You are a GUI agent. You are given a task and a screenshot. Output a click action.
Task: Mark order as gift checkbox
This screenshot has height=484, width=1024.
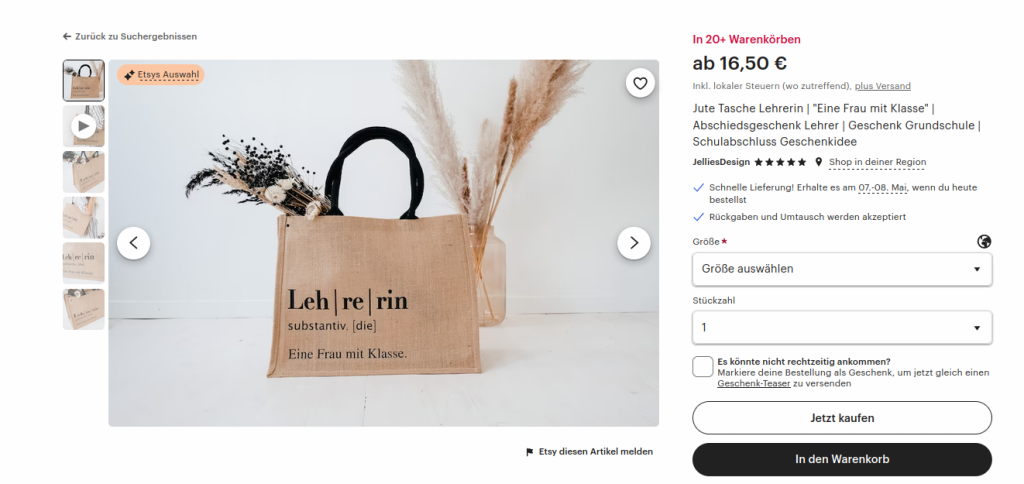tap(703, 366)
